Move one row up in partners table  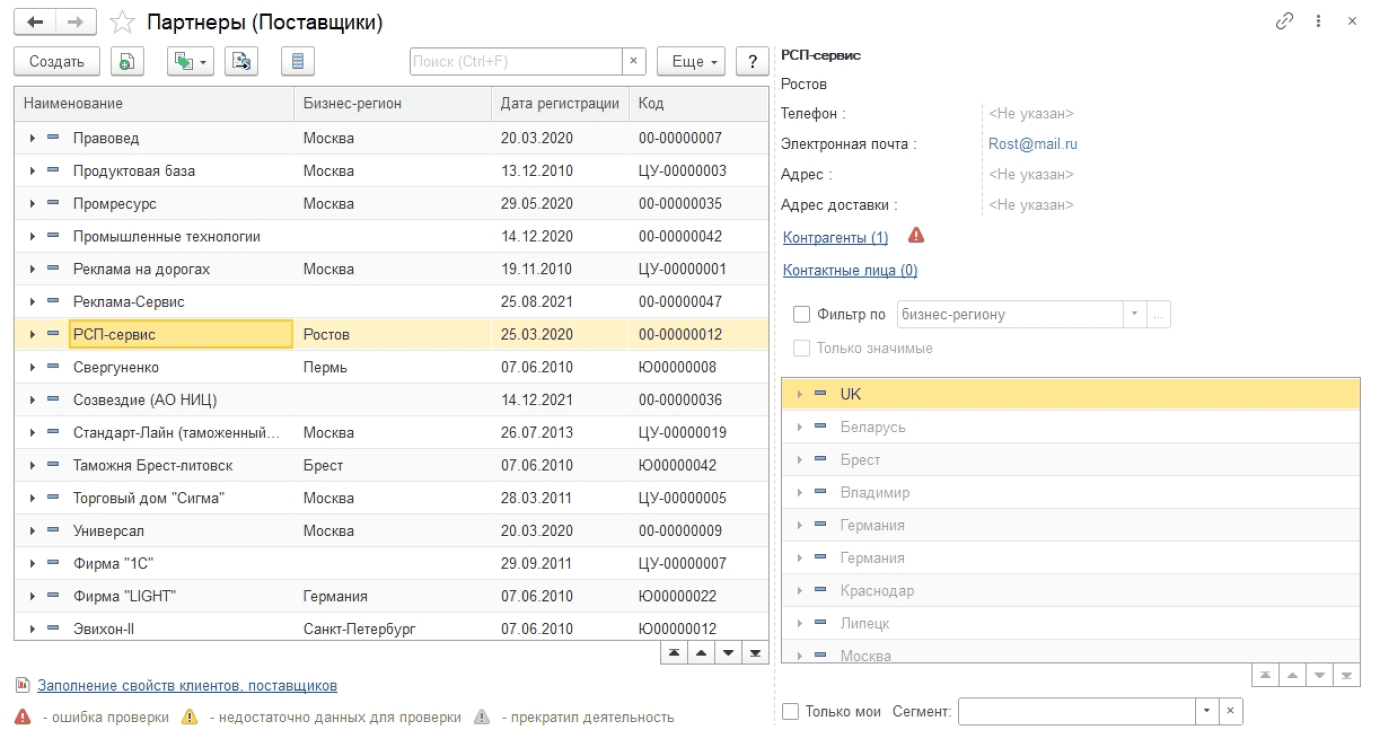701,653
